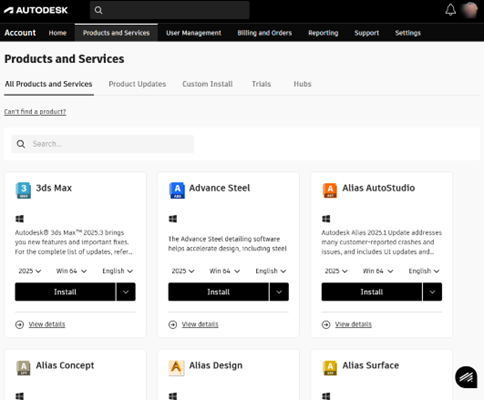The image size is (484, 400).
Task: Click the Windows platform icon under Advance Steel
Action: click(x=173, y=219)
